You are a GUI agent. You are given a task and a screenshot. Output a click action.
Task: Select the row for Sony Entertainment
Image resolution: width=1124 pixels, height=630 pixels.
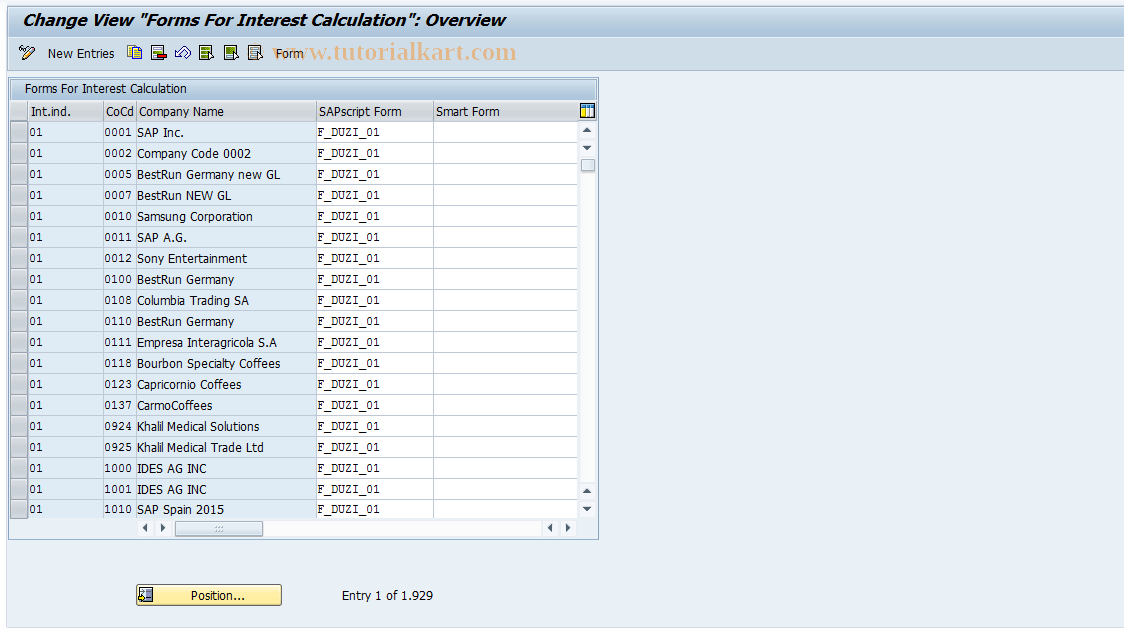[19, 258]
